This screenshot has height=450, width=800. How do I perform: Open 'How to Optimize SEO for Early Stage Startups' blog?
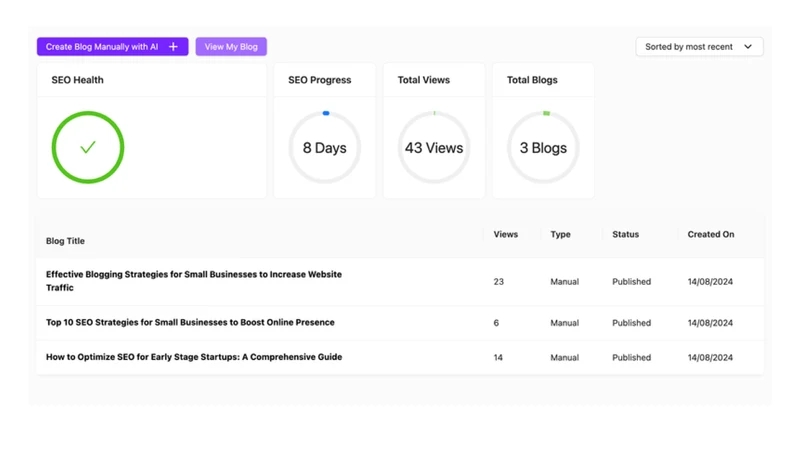194,357
